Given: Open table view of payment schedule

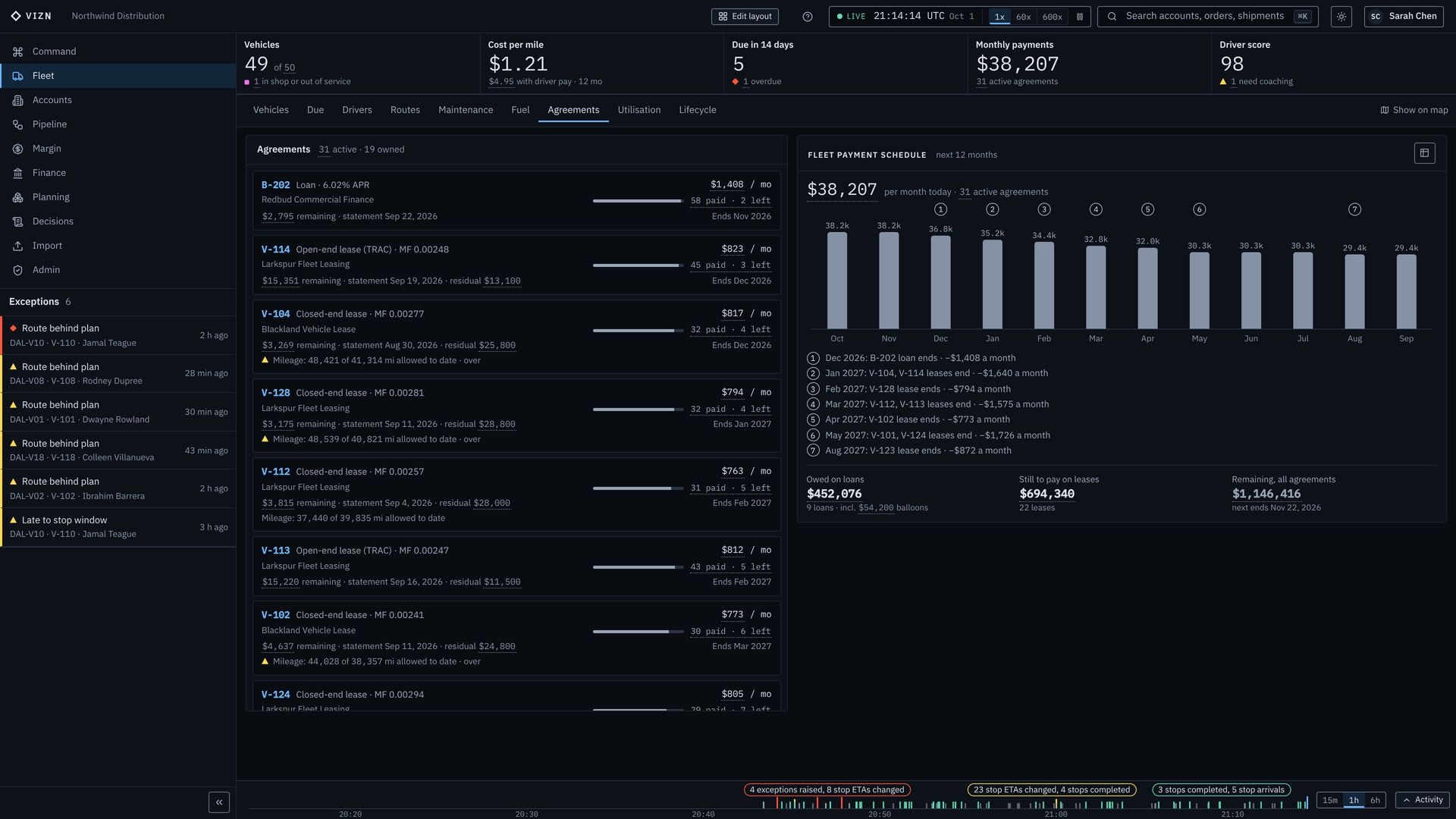Looking at the screenshot, I should 1424,153.
